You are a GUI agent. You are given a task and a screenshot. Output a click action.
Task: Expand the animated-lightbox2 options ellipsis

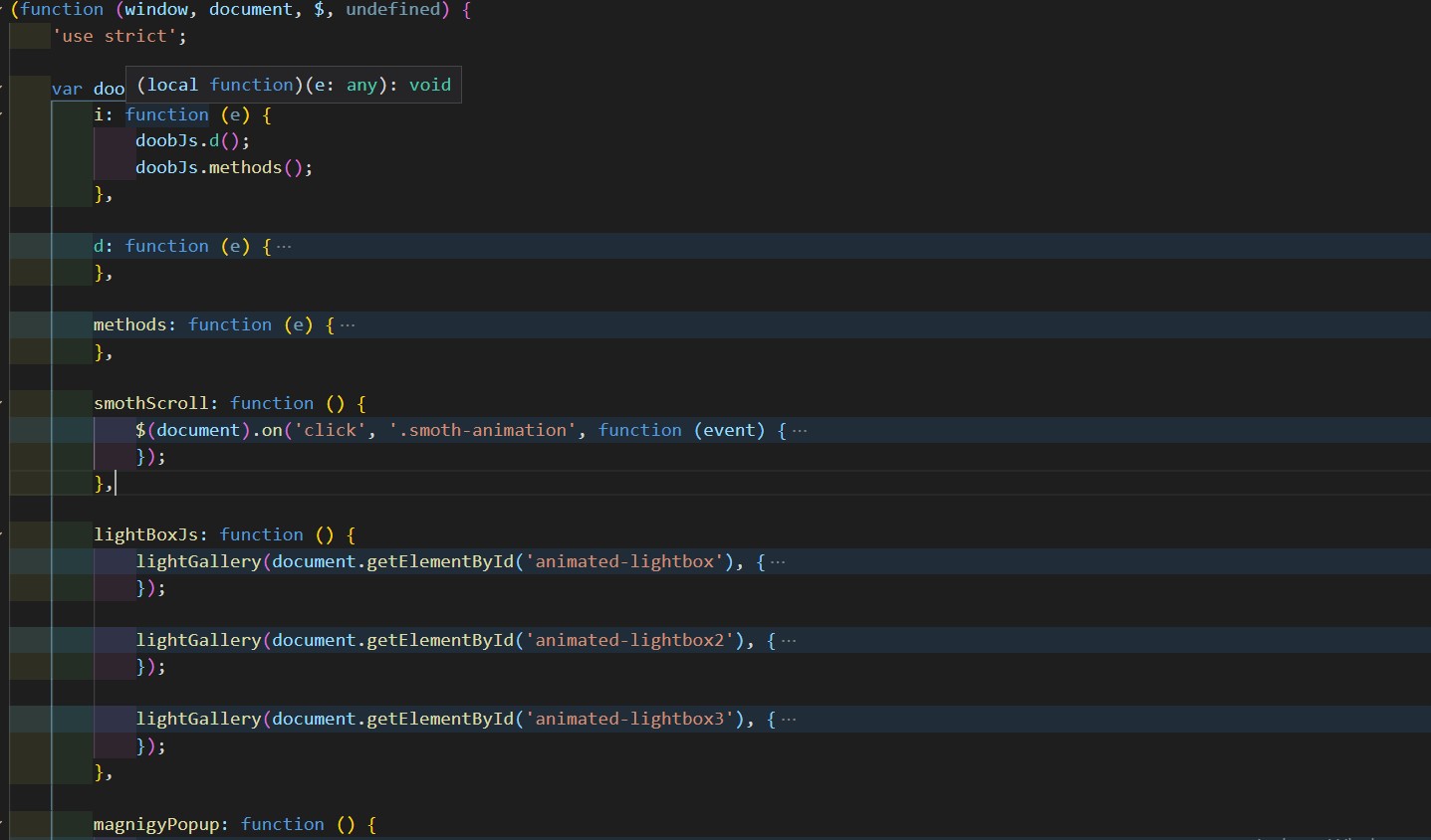[x=790, y=640]
